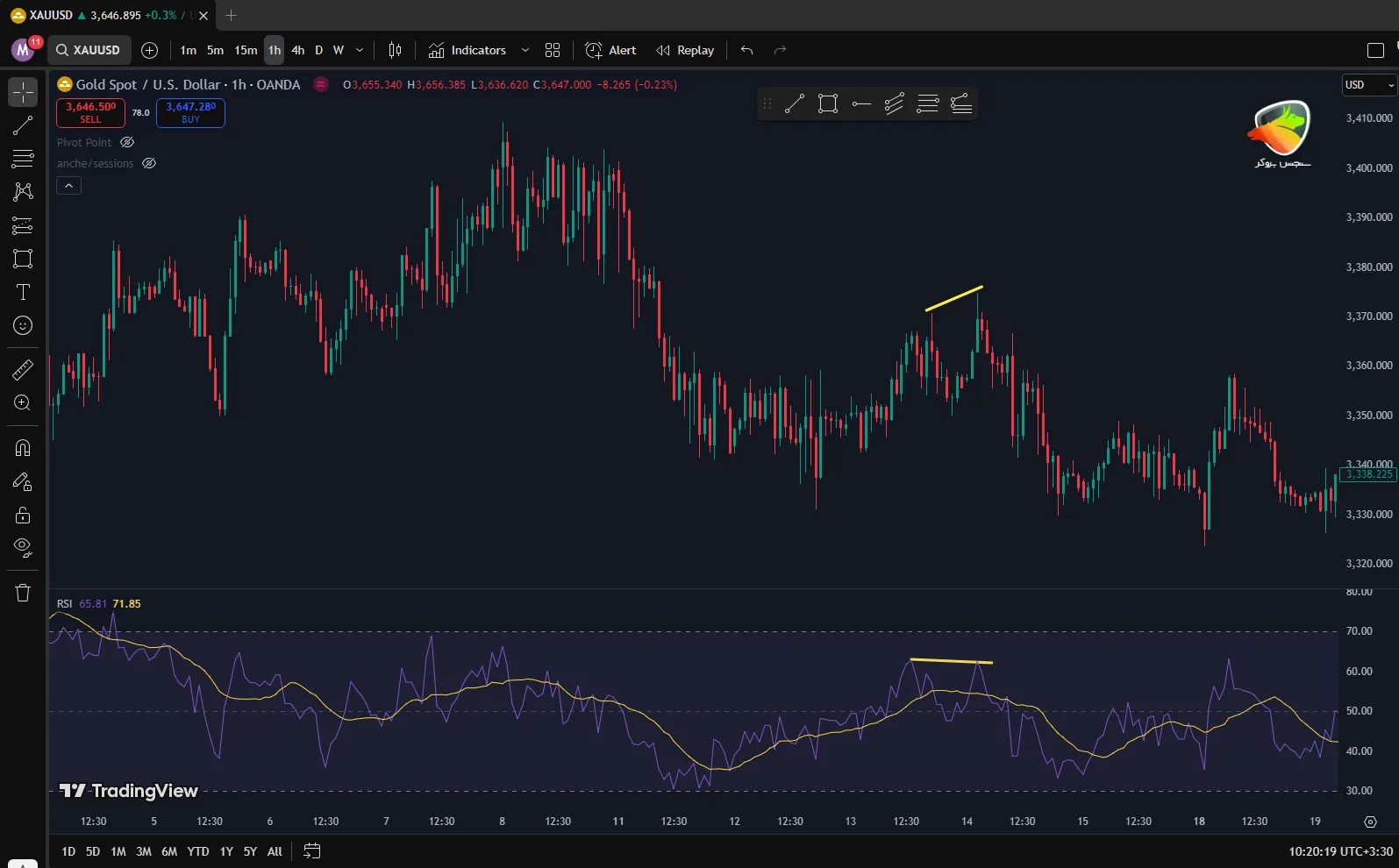Viewport: 1399px width, 868px height.
Task: Switch to 5m timeframe
Action: (216, 50)
